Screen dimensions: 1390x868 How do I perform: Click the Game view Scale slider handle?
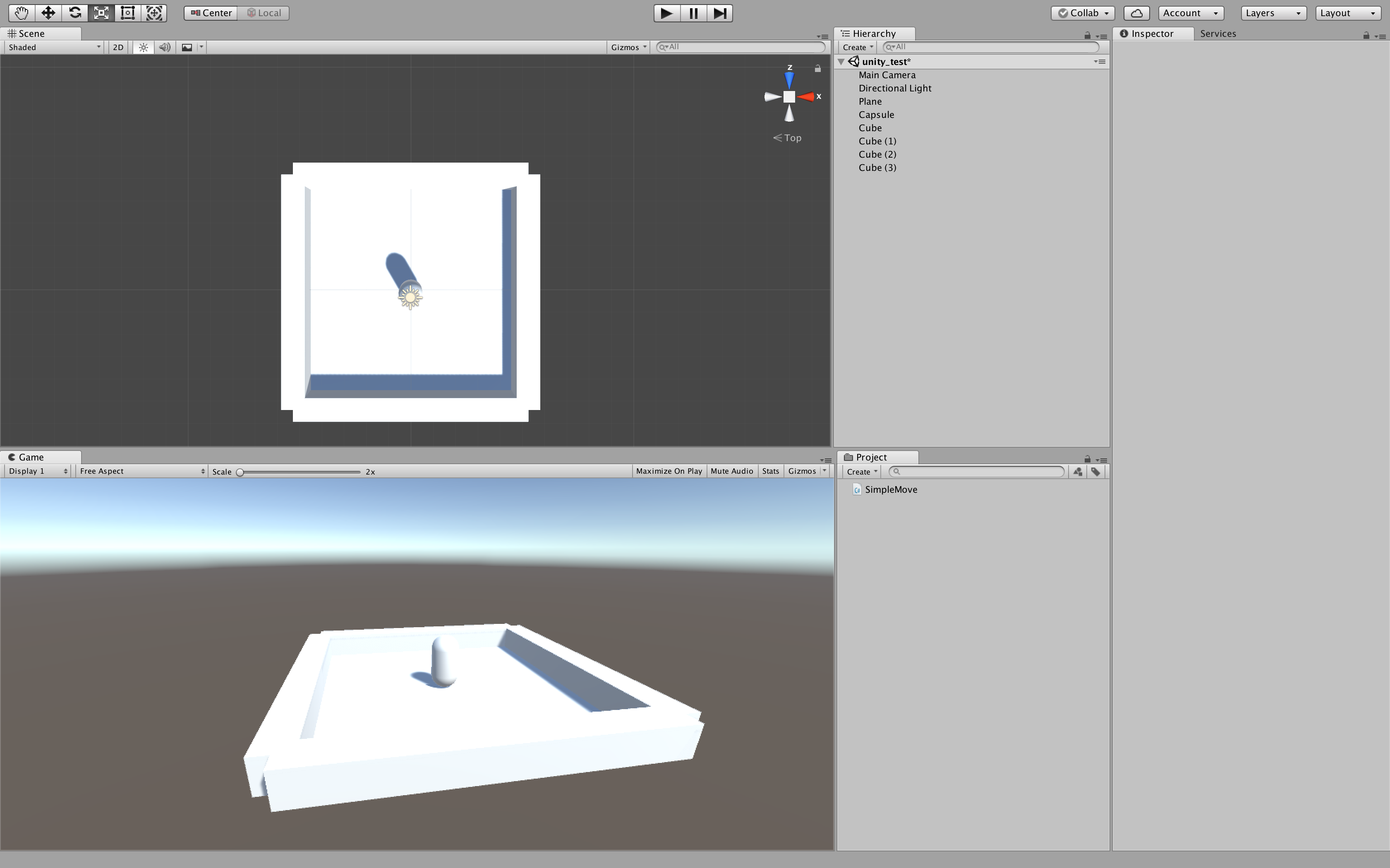pyautogui.click(x=240, y=472)
